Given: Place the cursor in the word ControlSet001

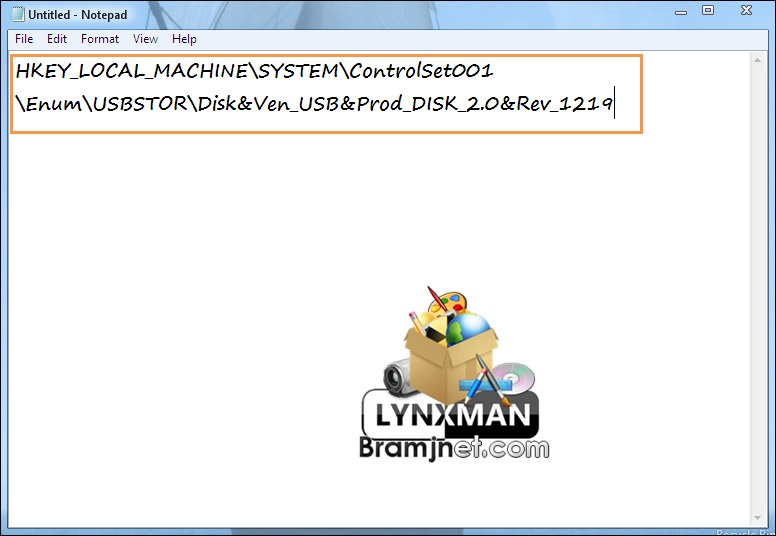Looking at the screenshot, I should point(421,71).
